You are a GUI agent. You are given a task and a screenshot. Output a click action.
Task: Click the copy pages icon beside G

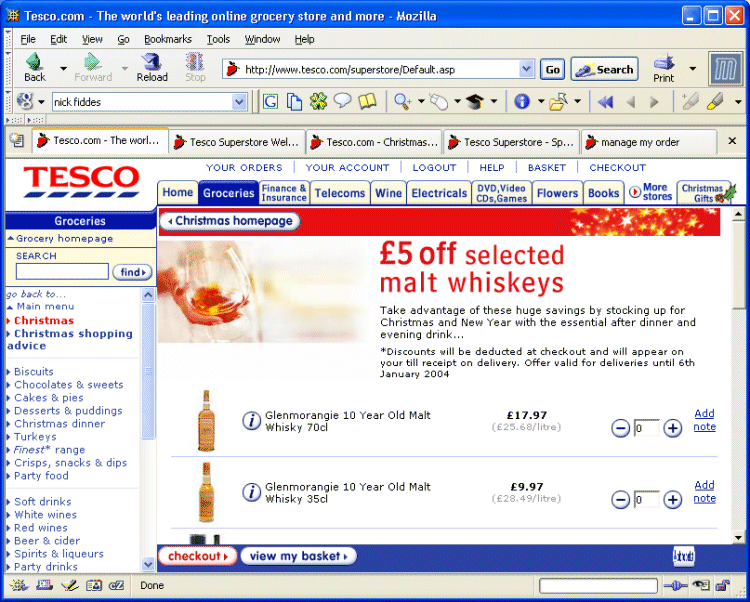tap(294, 101)
